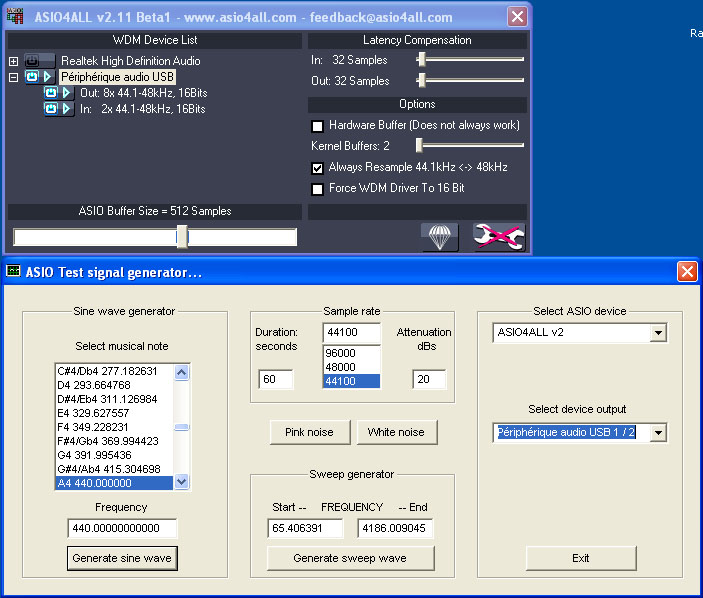703x598 pixels.
Task: Click the Attenuation dBs field showing 20
Action: [x=429, y=379]
